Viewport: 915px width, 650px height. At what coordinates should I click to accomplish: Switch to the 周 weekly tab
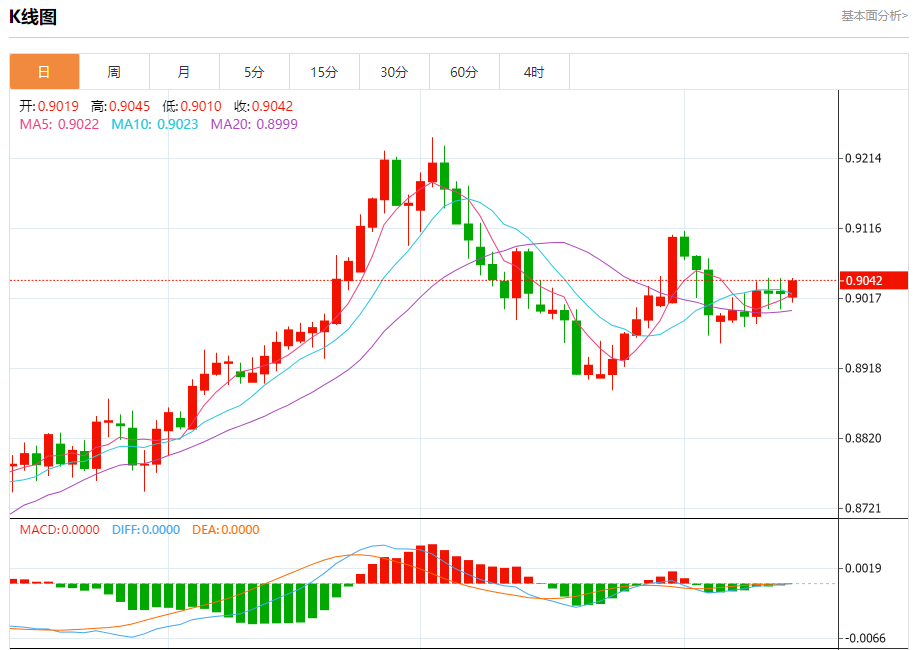click(x=114, y=72)
